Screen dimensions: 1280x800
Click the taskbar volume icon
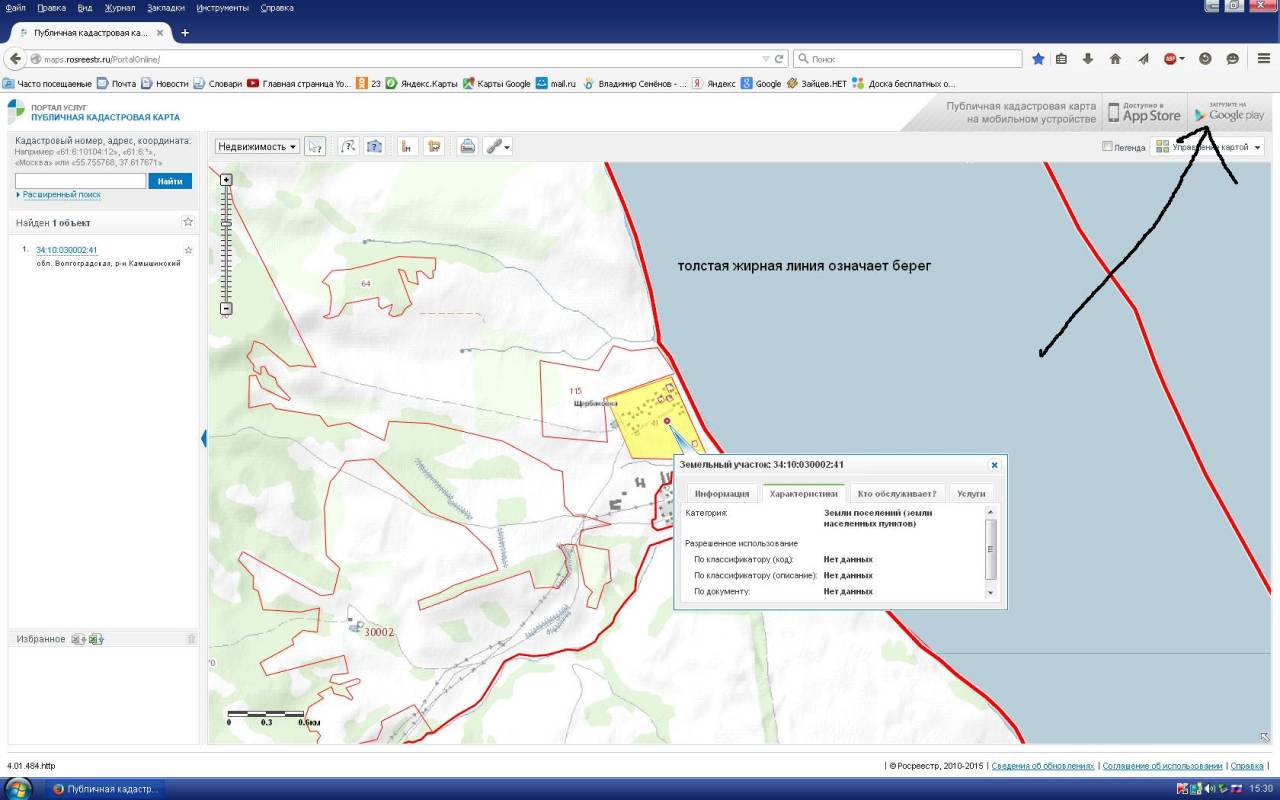click(1209, 788)
